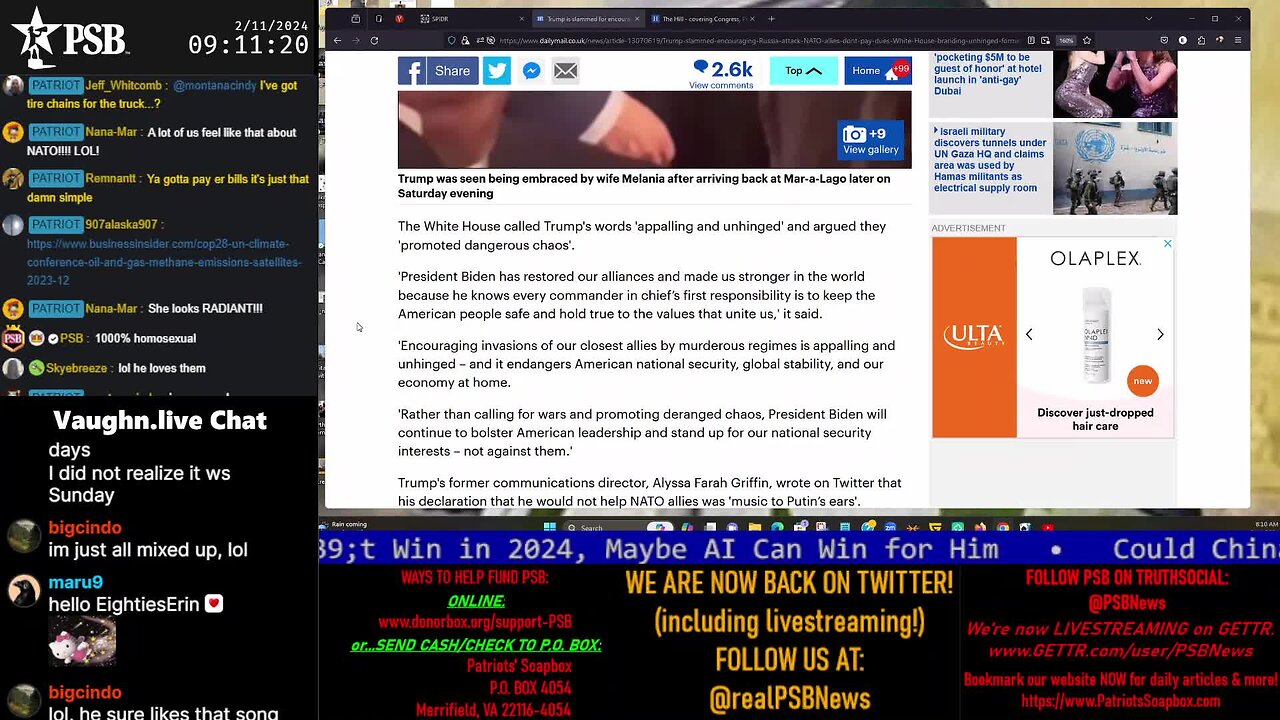Reload the Daily Mail page
The height and width of the screenshot is (720, 1280).
tap(374, 40)
